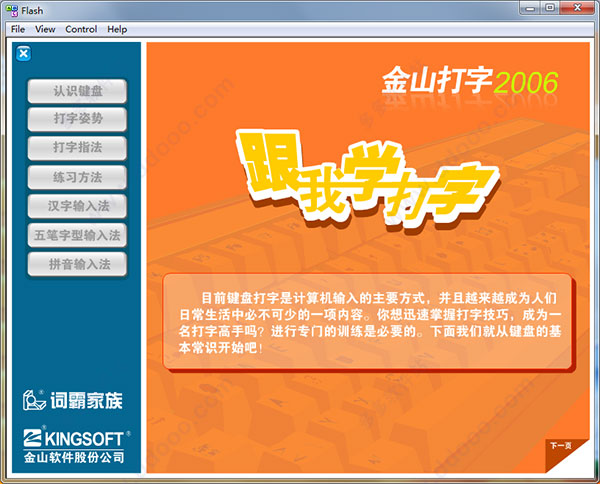The width and height of the screenshot is (600, 484).
Task: Click the introduction paragraph text box
Action: click(x=368, y=322)
